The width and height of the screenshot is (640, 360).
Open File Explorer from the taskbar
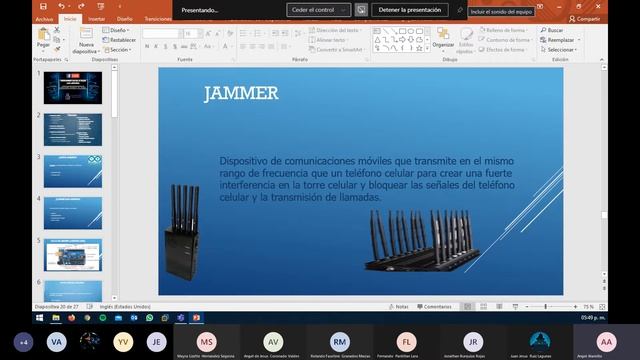click(x=56, y=318)
